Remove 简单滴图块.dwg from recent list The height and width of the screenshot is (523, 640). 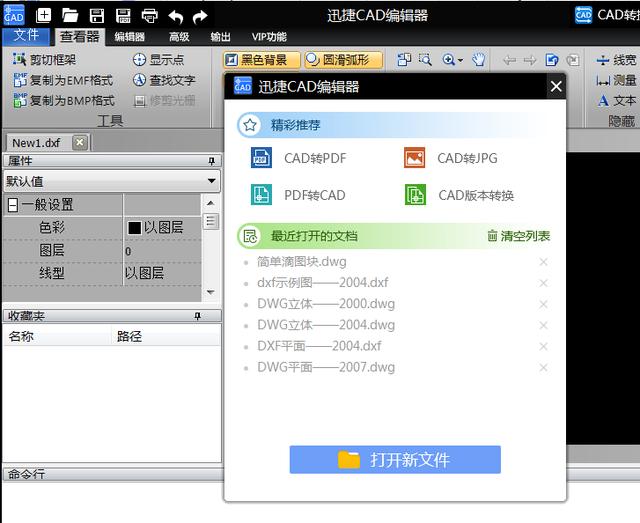tap(543, 262)
